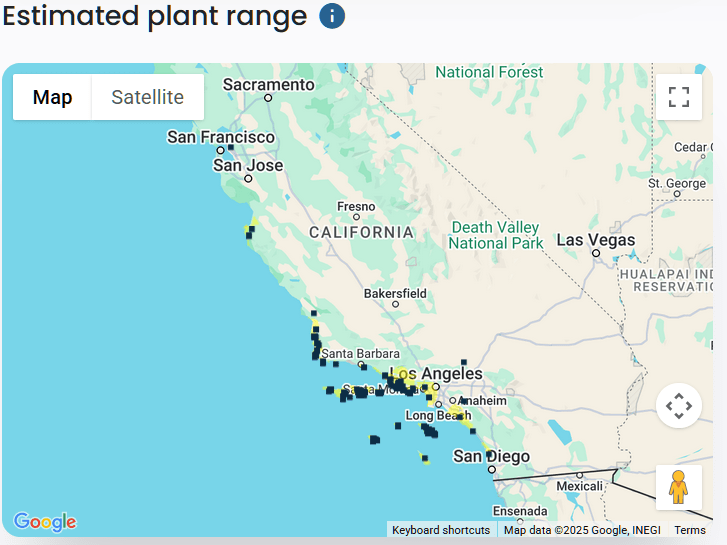
Task: Click the Las Vegas city marker
Action: click(x=596, y=253)
